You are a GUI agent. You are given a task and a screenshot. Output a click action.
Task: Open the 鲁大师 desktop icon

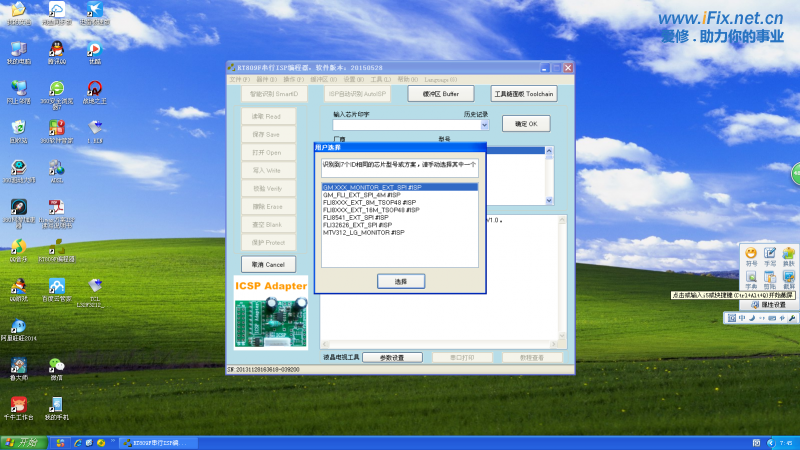coord(19,369)
